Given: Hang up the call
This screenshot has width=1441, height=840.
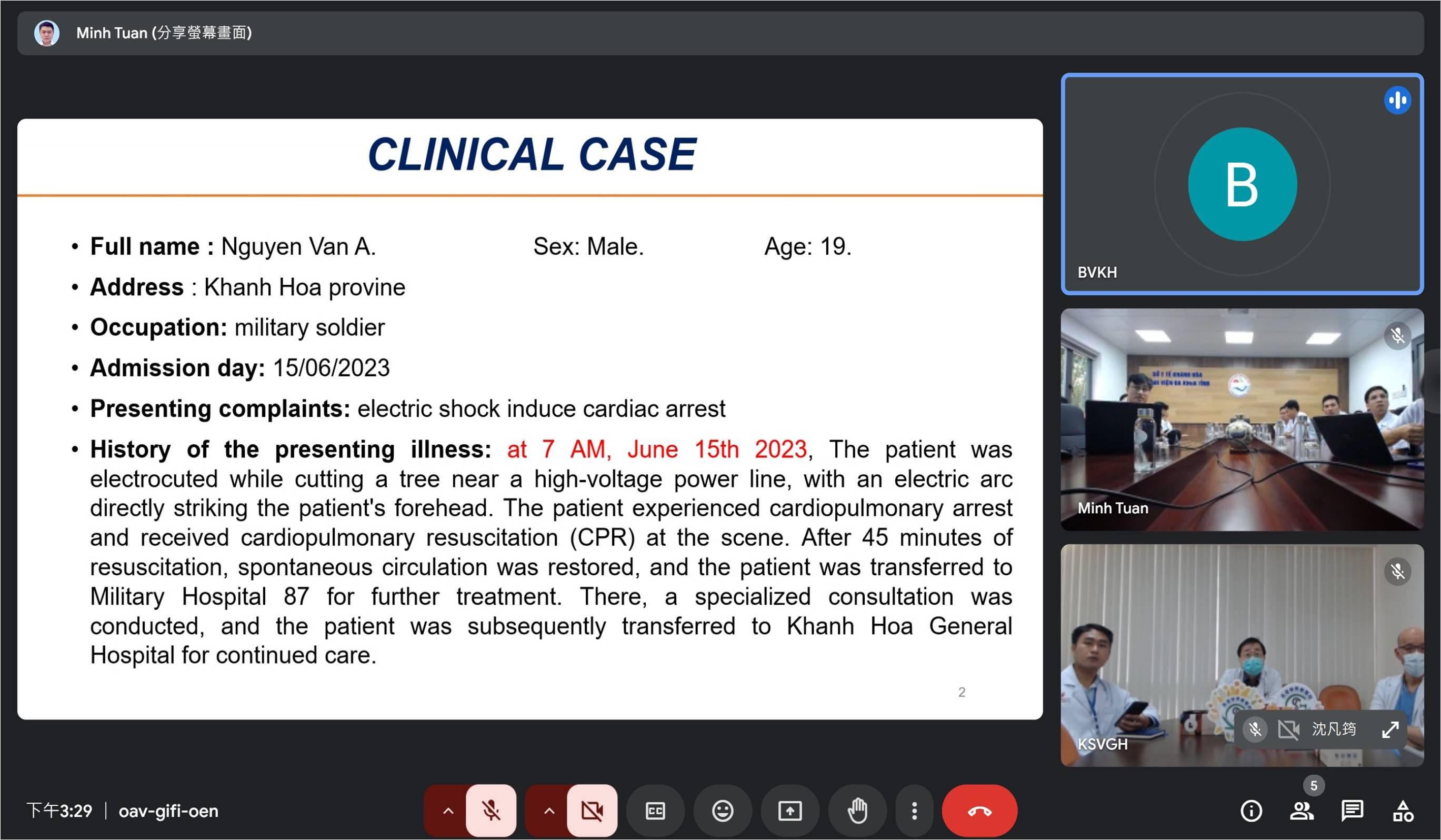Looking at the screenshot, I should [979, 811].
